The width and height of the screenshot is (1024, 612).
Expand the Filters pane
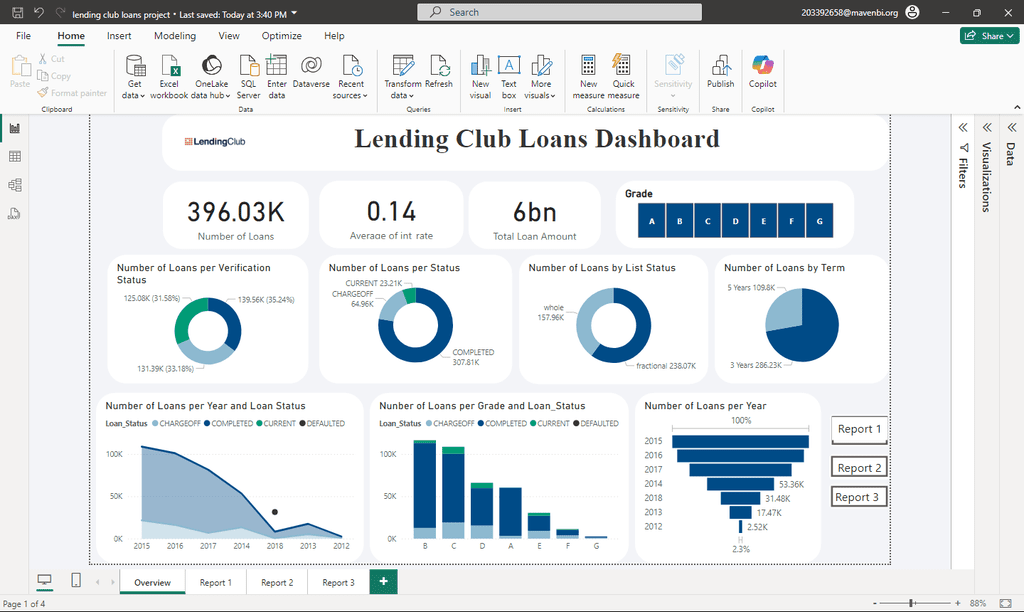[x=963, y=128]
